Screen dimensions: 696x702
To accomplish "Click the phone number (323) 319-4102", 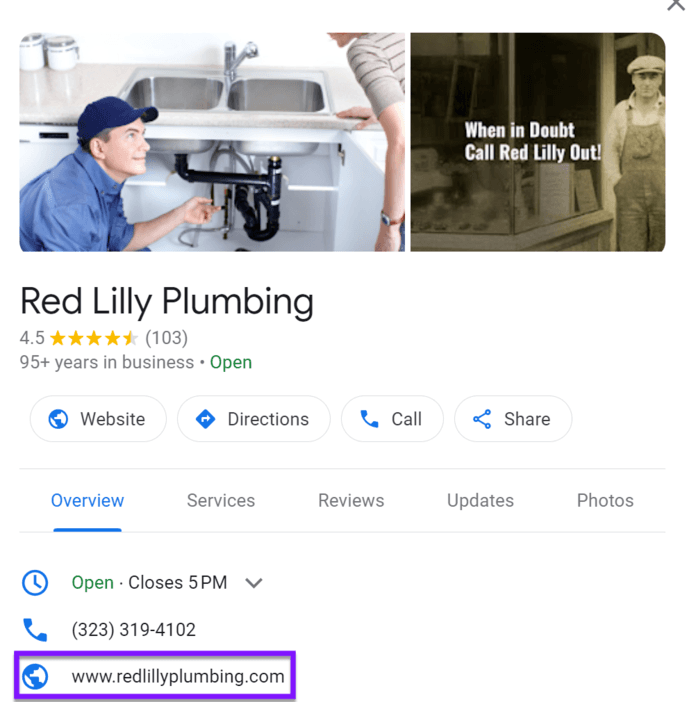I will 133,629.
